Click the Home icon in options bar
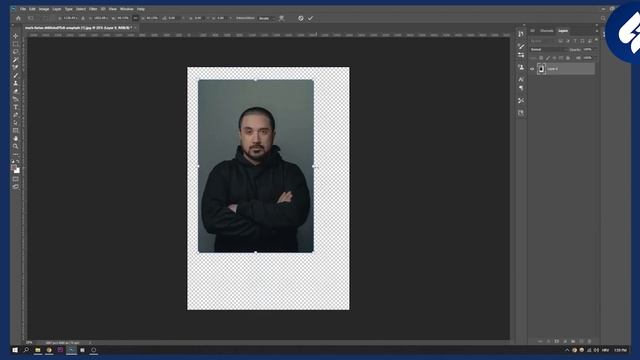Image resolution: width=640 pixels, height=360 pixels. 18,18
